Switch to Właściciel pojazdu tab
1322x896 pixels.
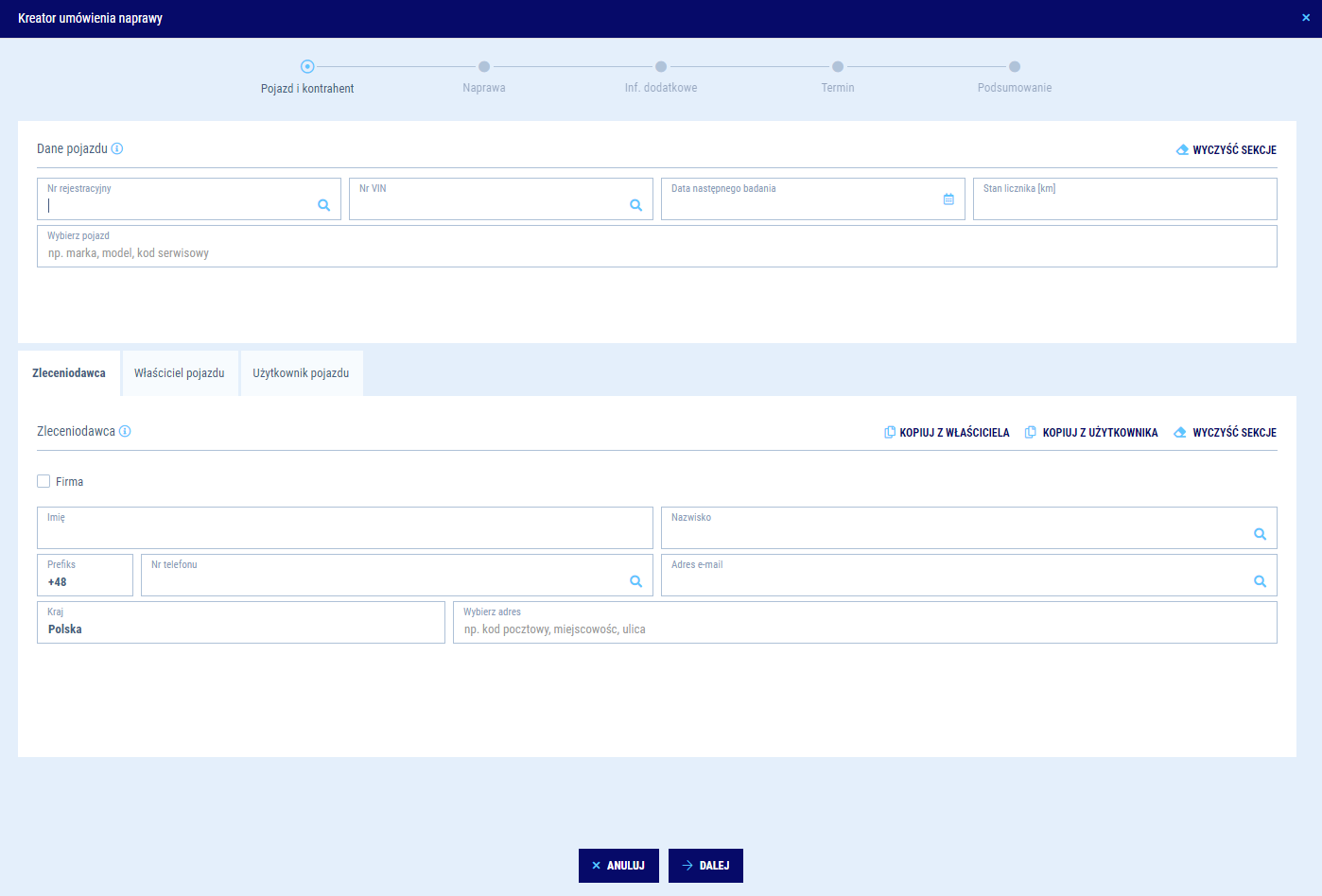click(180, 373)
